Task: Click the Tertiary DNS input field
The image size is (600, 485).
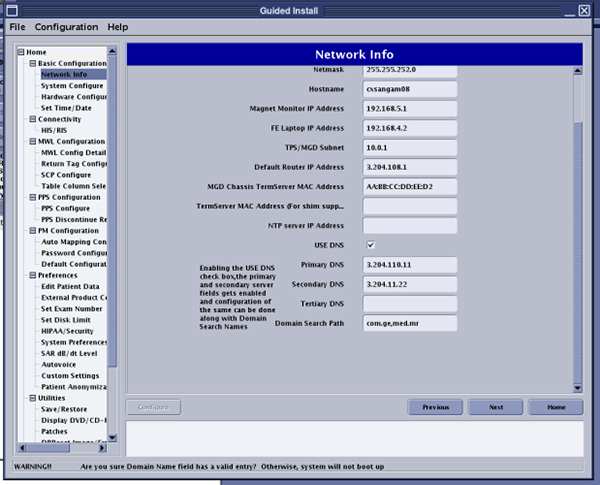Action: (x=409, y=303)
